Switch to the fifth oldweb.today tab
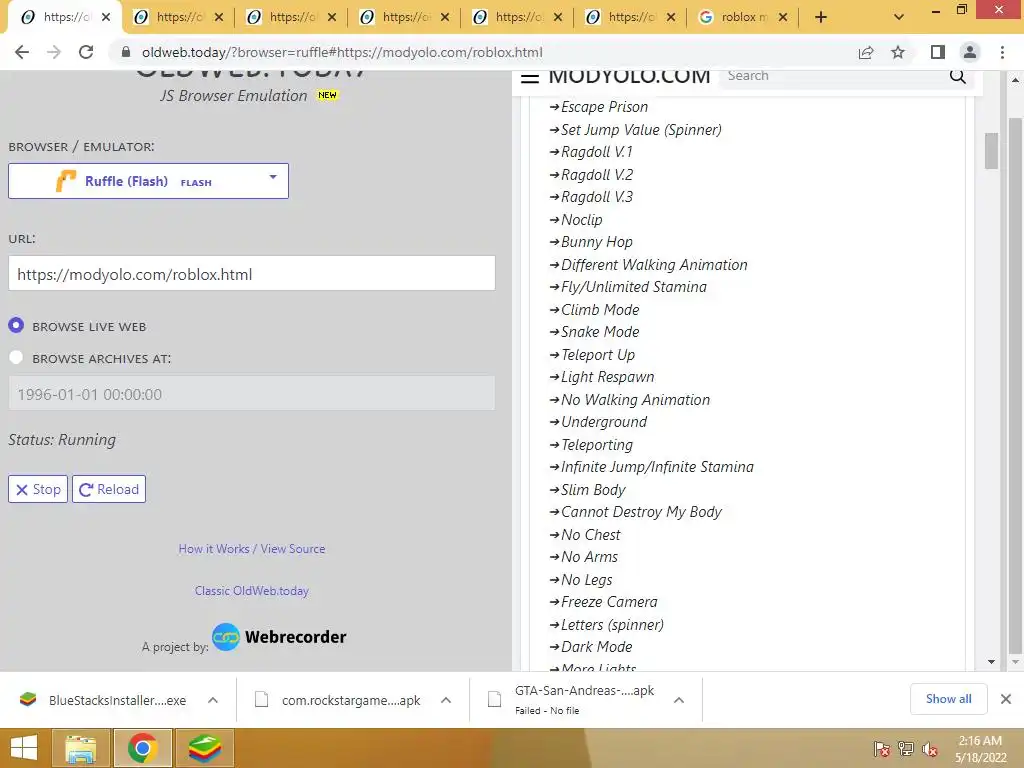Image resolution: width=1024 pixels, height=768 pixels. coord(517,17)
